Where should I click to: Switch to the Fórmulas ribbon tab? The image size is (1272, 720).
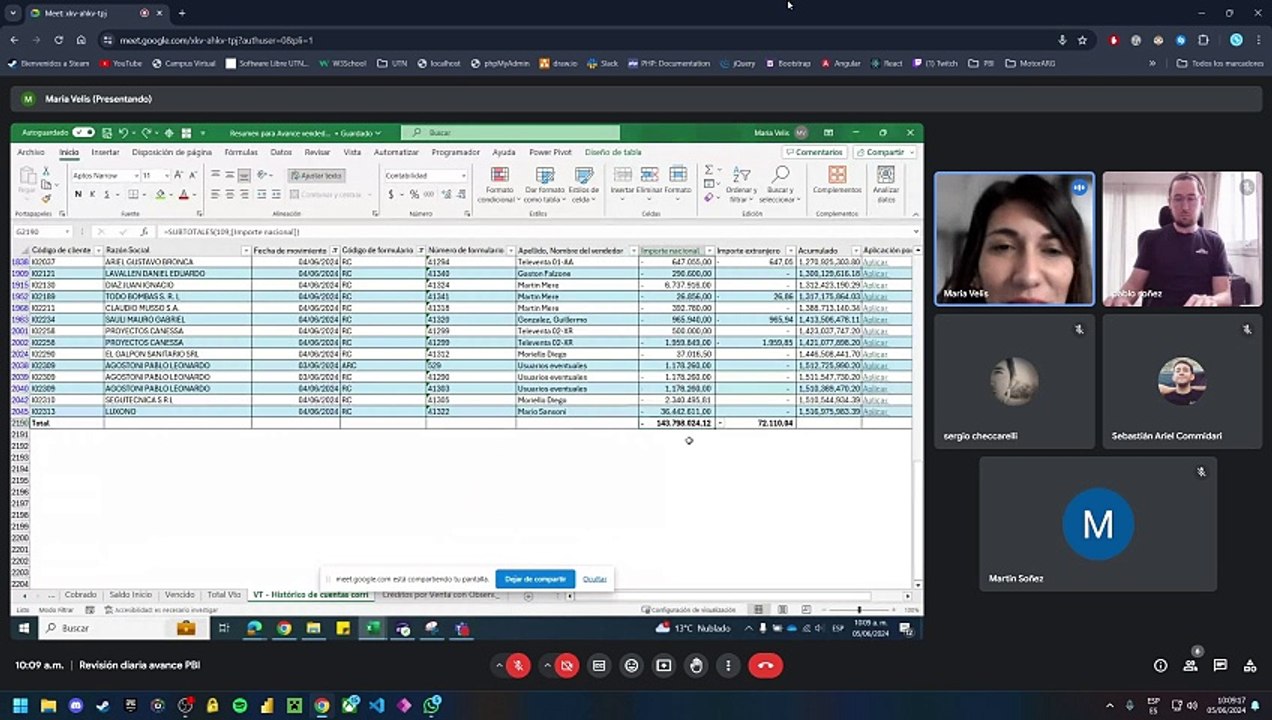pyautogui.click(x=241, y=152)
